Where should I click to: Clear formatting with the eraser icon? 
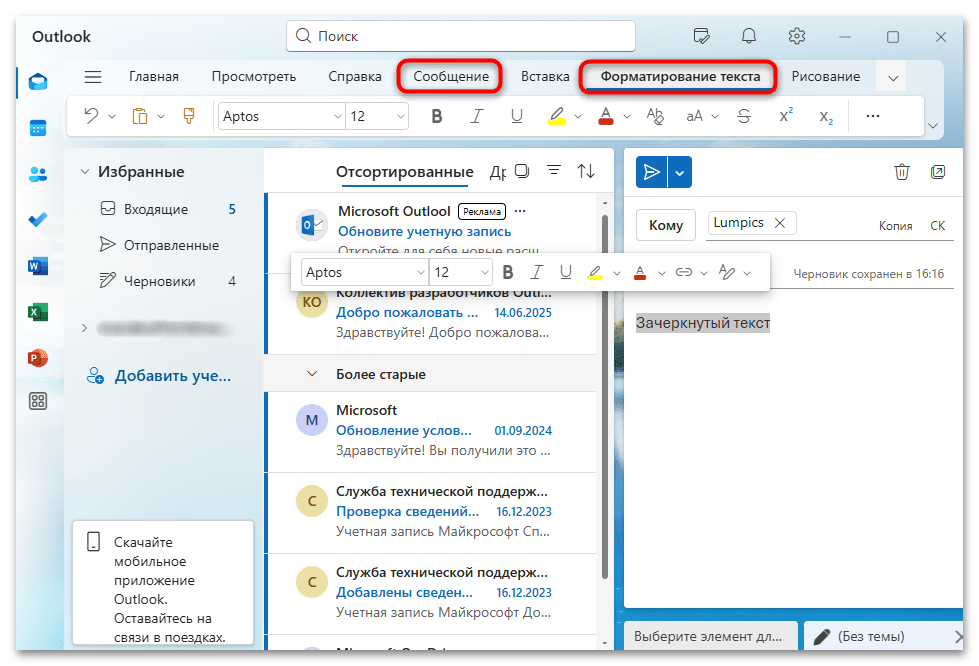(x=655, y=116)
